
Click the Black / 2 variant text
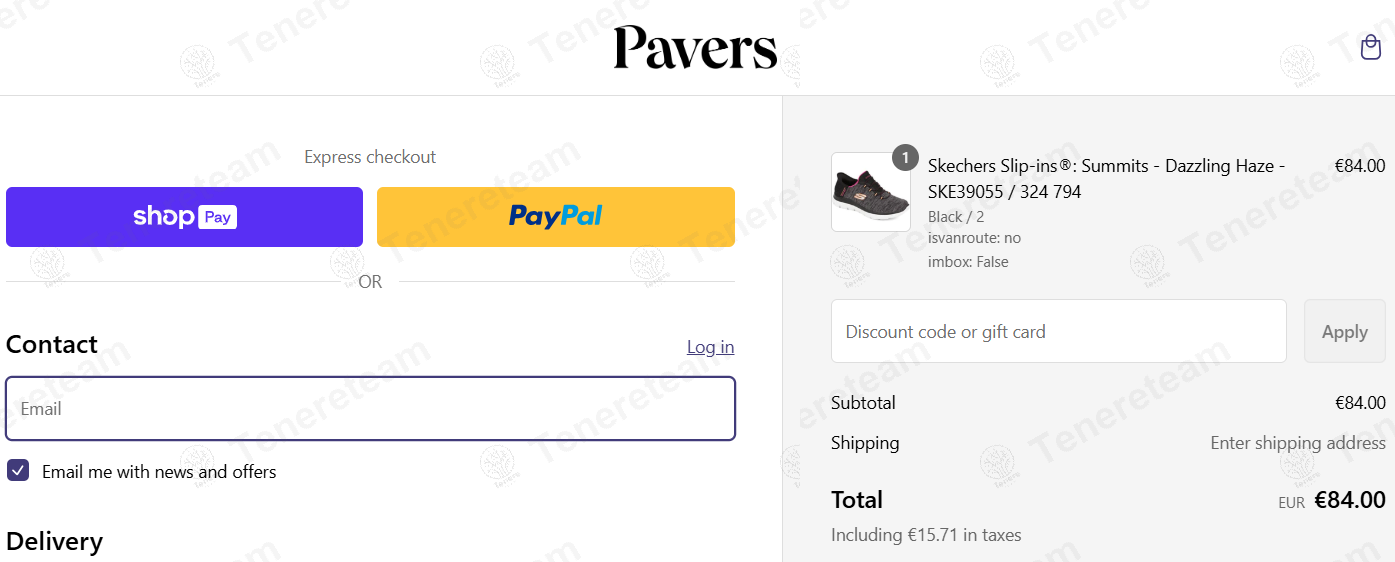pyautogui.click(x=956, y=217)
